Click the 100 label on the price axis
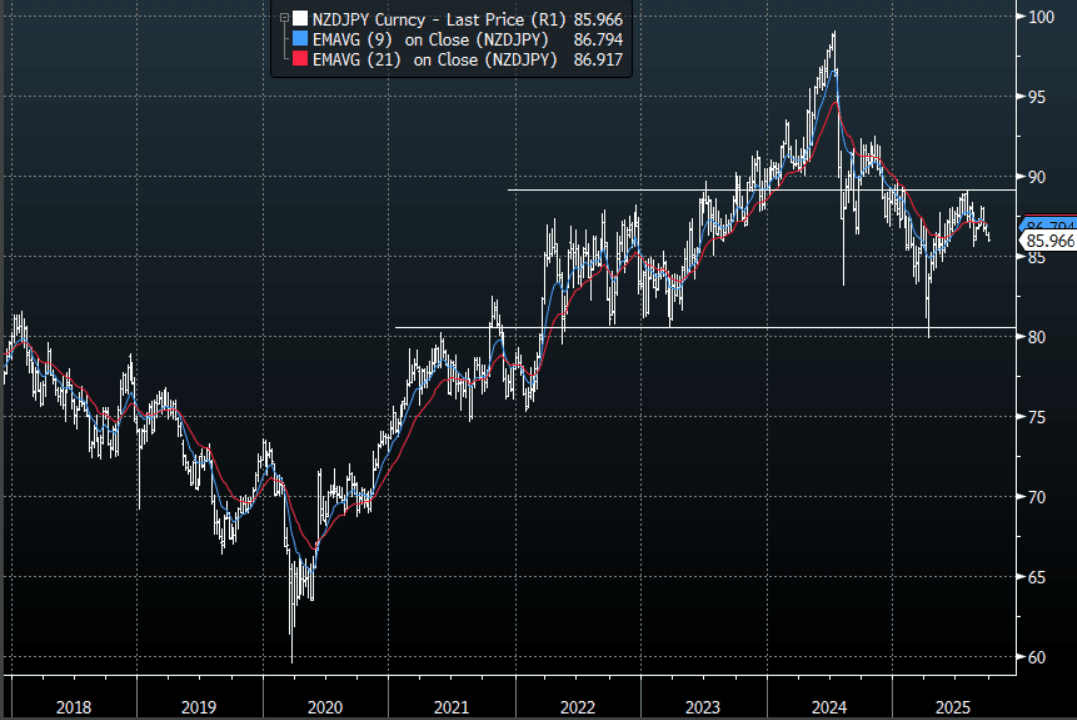The height and width of the screenshot is (720, 1077). coord(1041,17)
